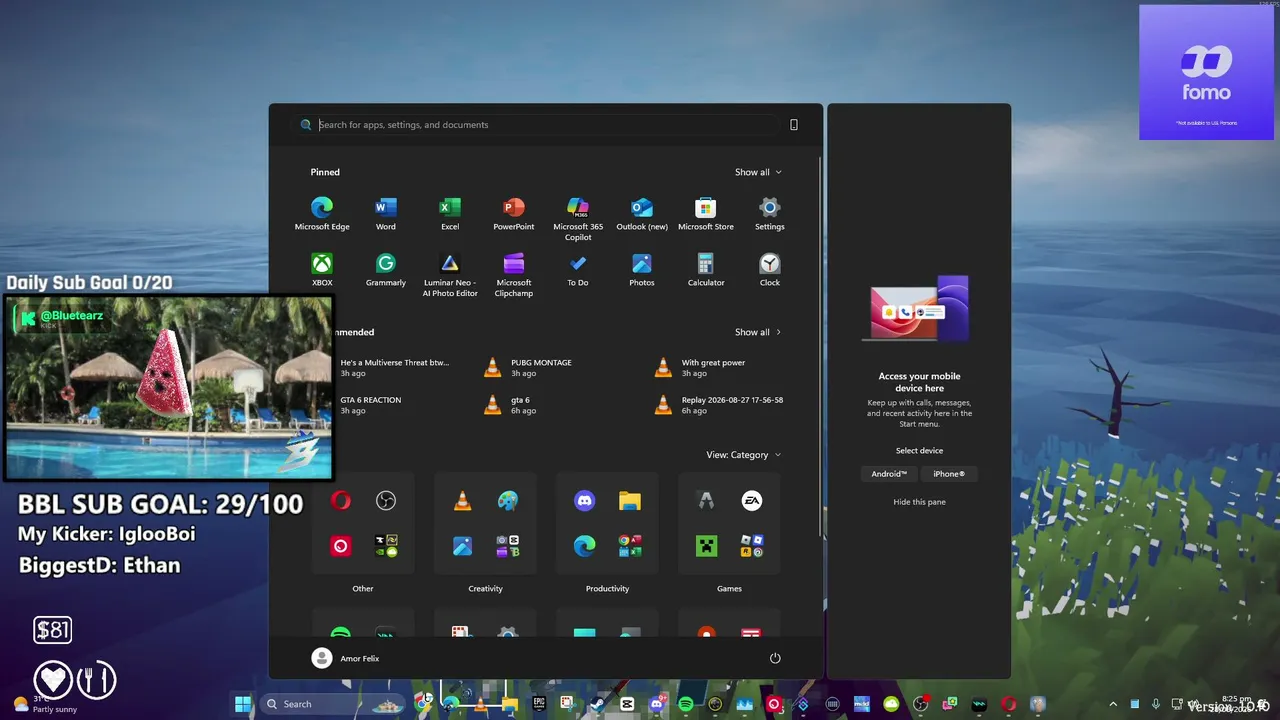
Task: Click the Hide this pane link
Action: tap(919, 502)
